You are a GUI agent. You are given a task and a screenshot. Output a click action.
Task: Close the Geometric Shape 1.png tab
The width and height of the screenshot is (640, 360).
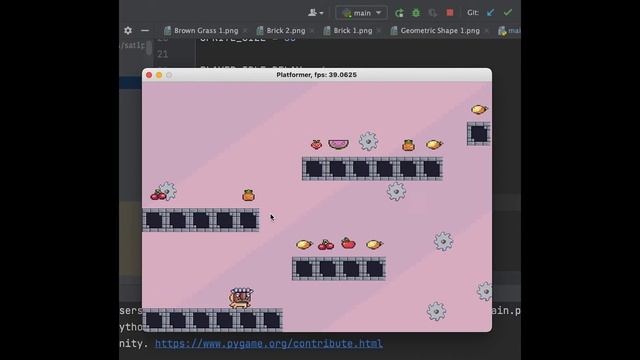click(487, 31)
